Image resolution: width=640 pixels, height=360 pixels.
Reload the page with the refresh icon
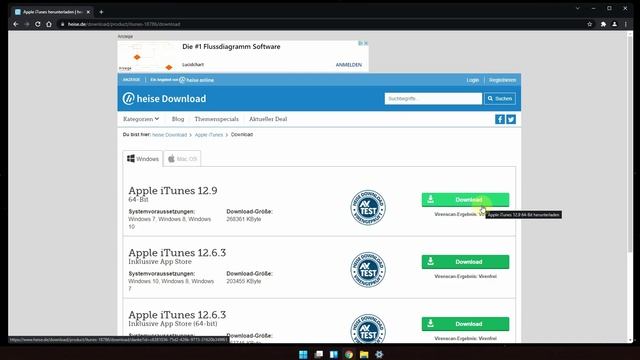click(38, 24)
